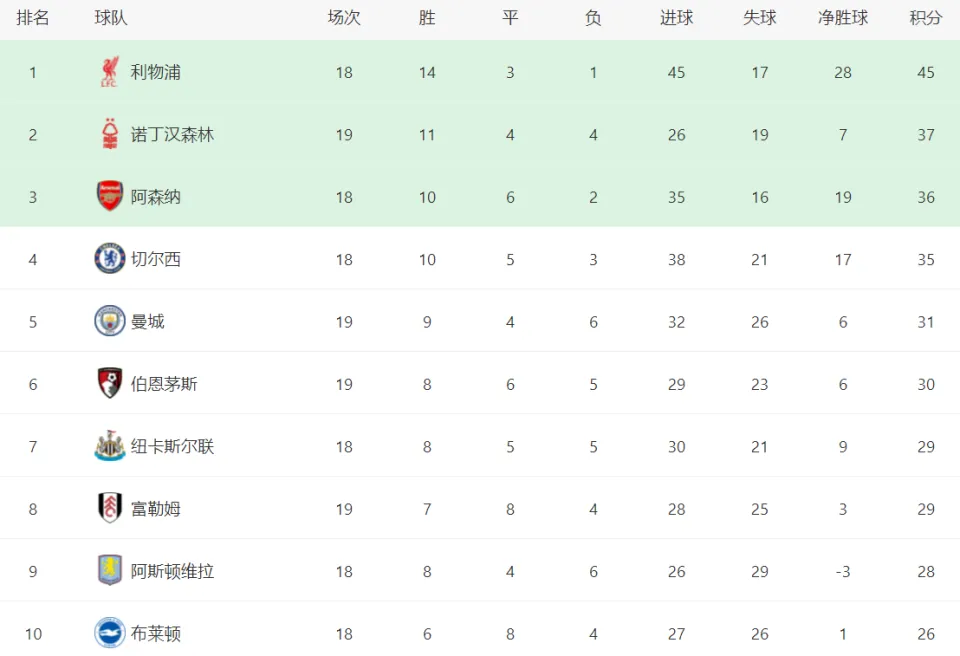Open the 诺丁汉森林 team link
The height and width of the screenshot is (656, 960).
pos(172,135)
